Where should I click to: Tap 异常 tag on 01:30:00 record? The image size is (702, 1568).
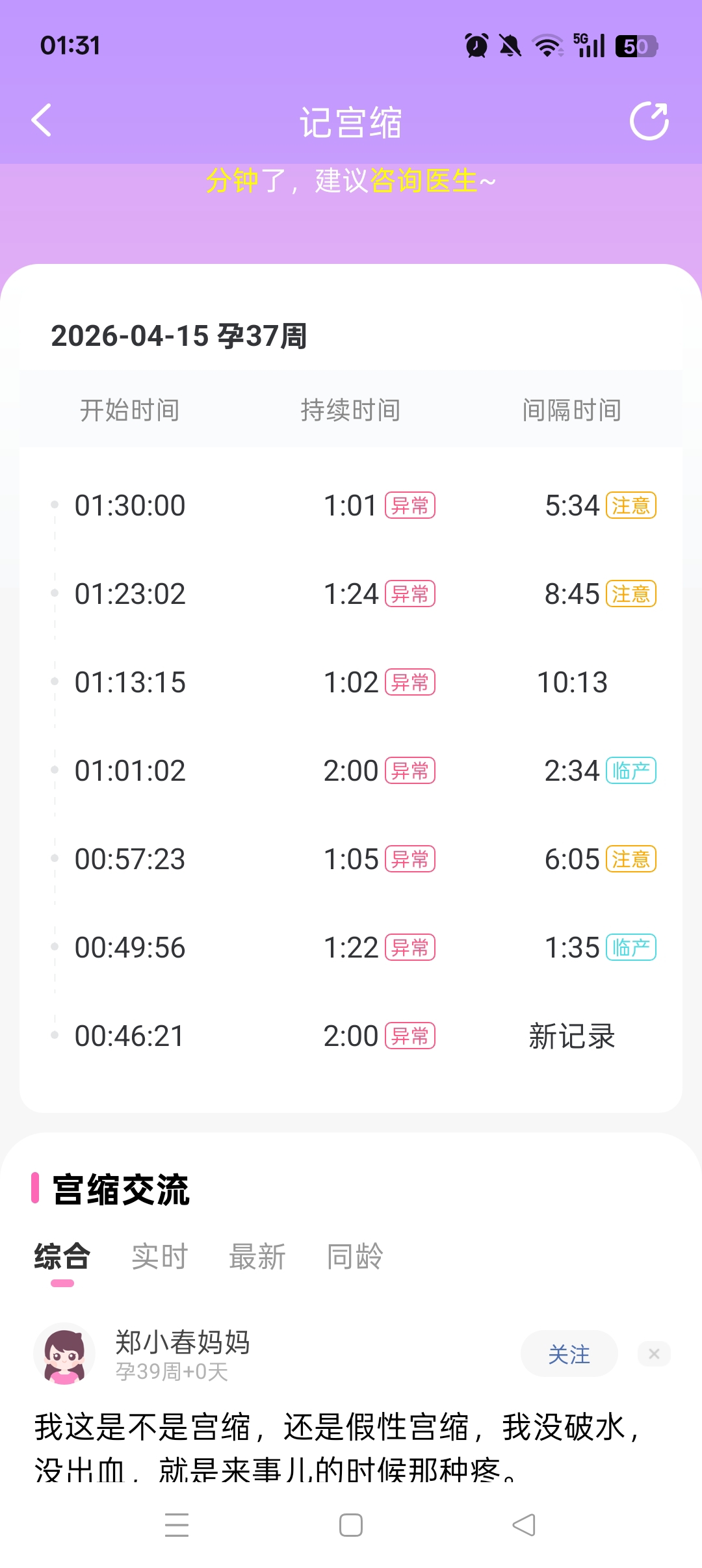point(410,506)
